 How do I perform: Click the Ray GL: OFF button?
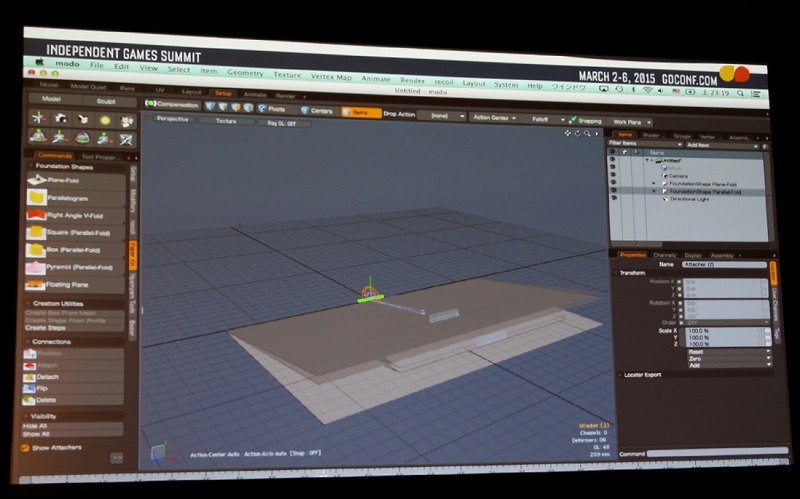tap(281, 123)
